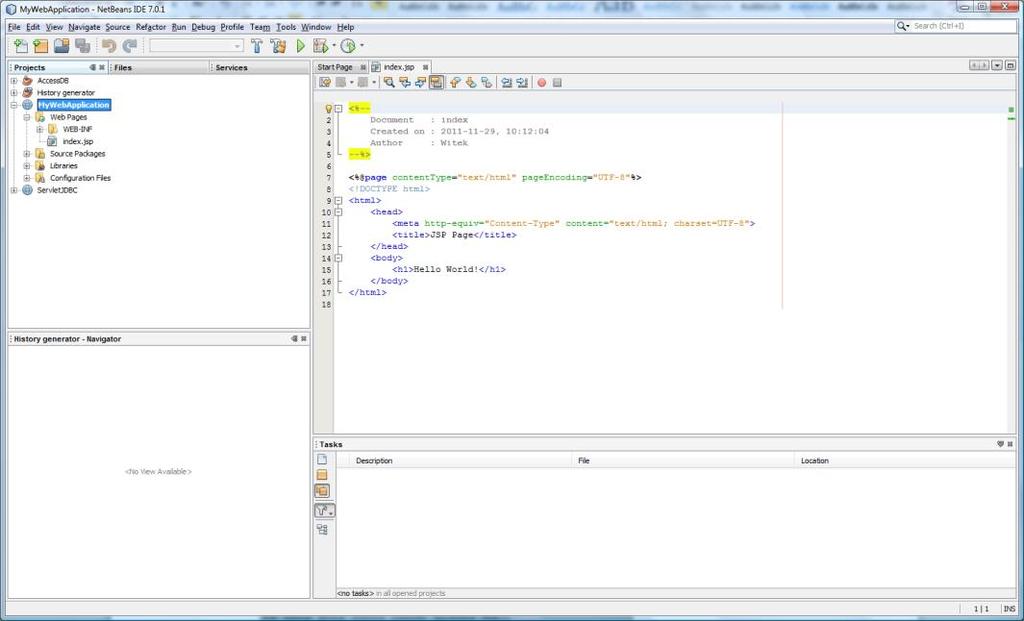
Task: Expand the History generator project node
Action: click(14, 93)
